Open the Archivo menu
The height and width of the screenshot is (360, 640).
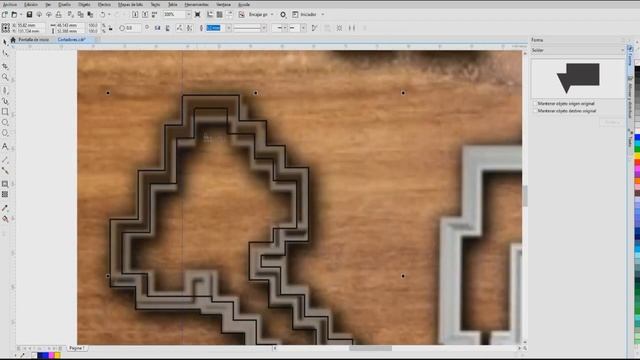point(10,4)
